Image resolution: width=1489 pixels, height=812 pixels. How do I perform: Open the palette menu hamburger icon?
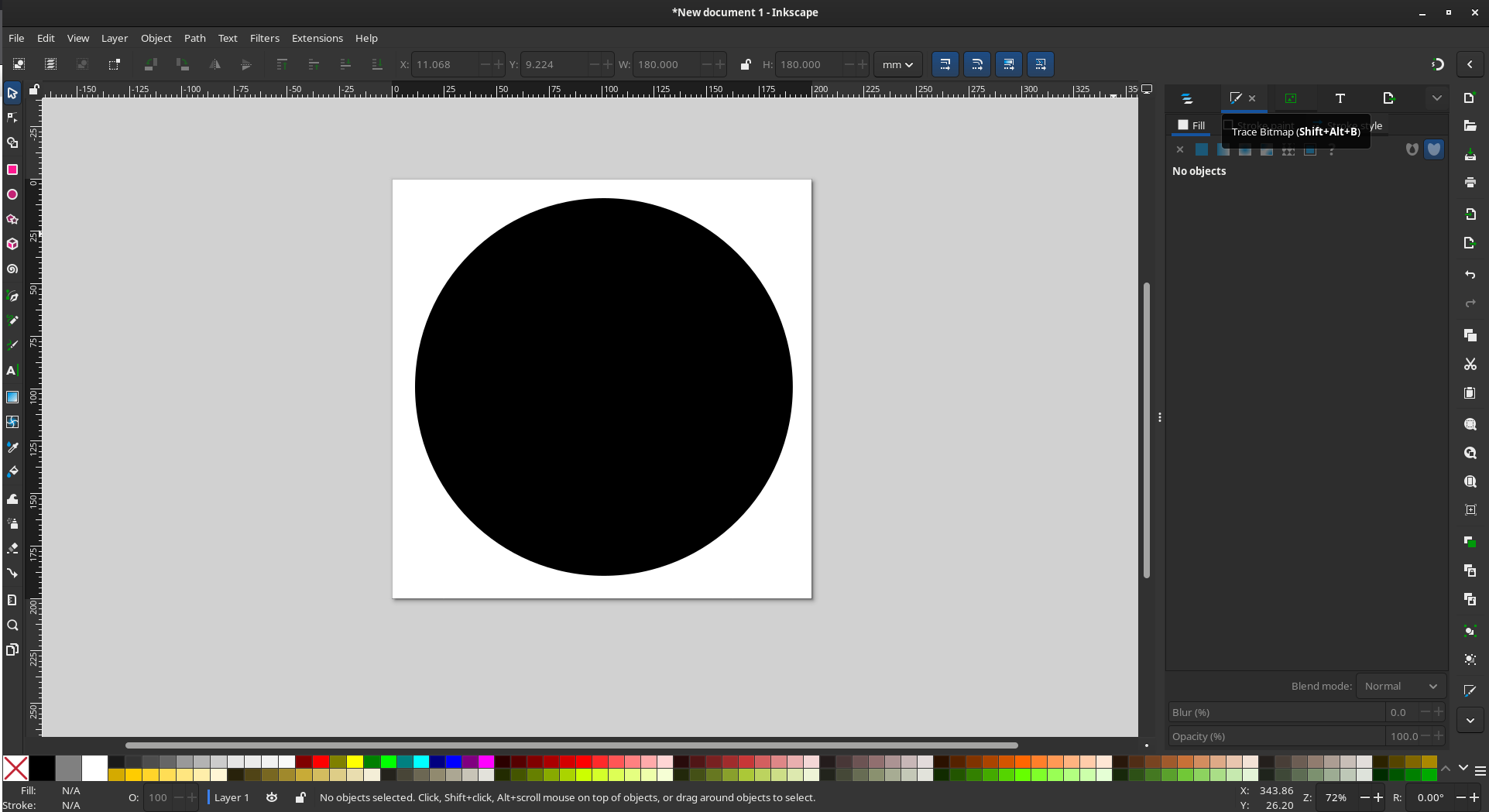(1480, 770)
